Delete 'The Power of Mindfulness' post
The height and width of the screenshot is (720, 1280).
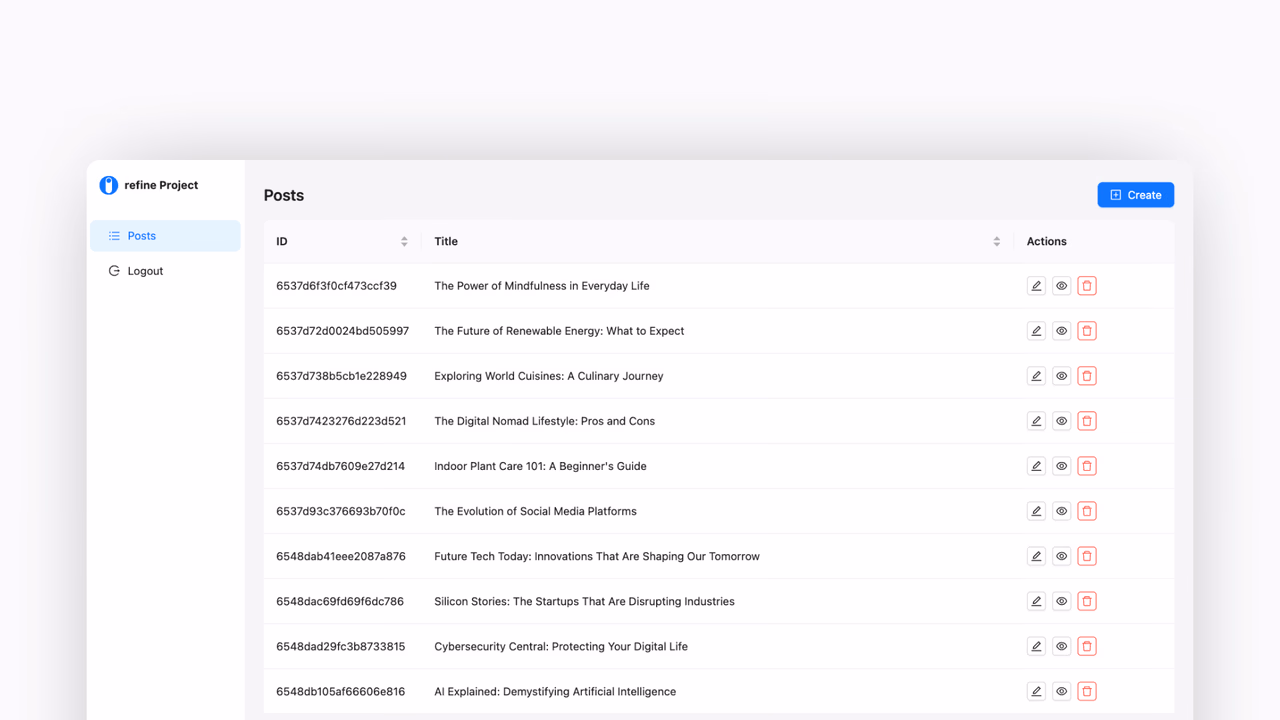pyautogui.click(x=1087, y=286)
